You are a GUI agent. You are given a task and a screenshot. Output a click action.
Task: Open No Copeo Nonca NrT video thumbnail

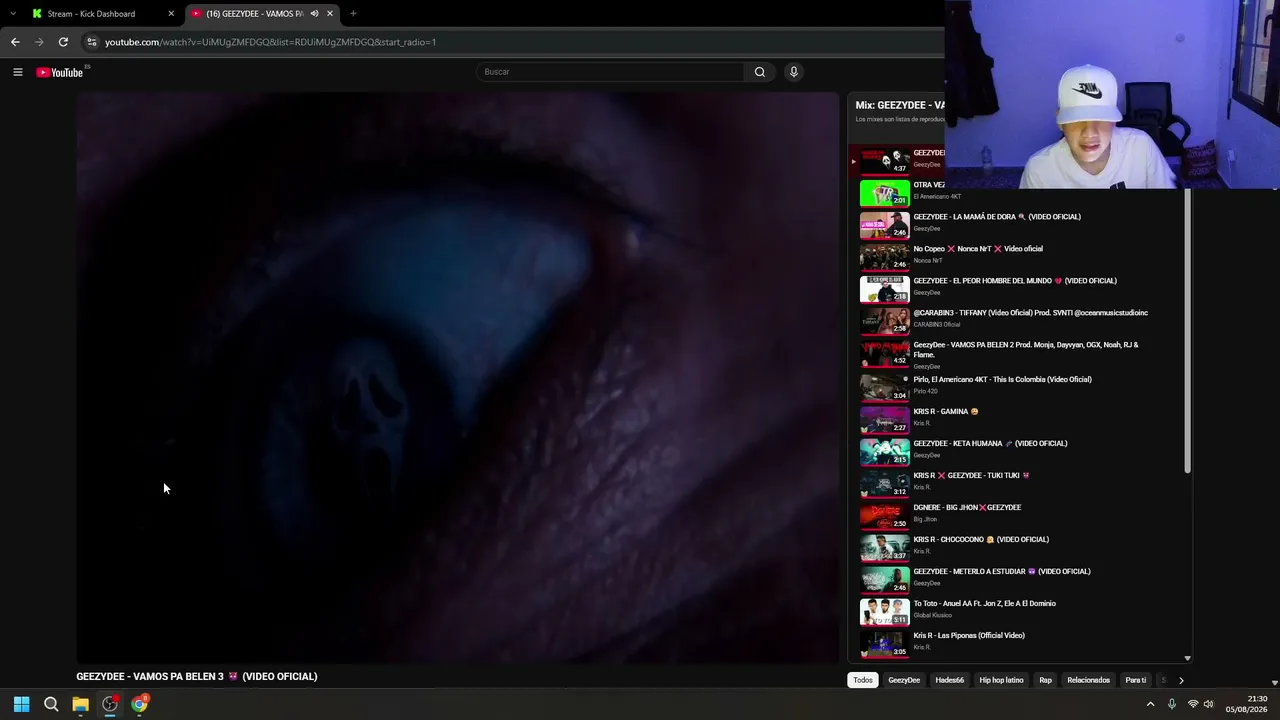point(885,257)
